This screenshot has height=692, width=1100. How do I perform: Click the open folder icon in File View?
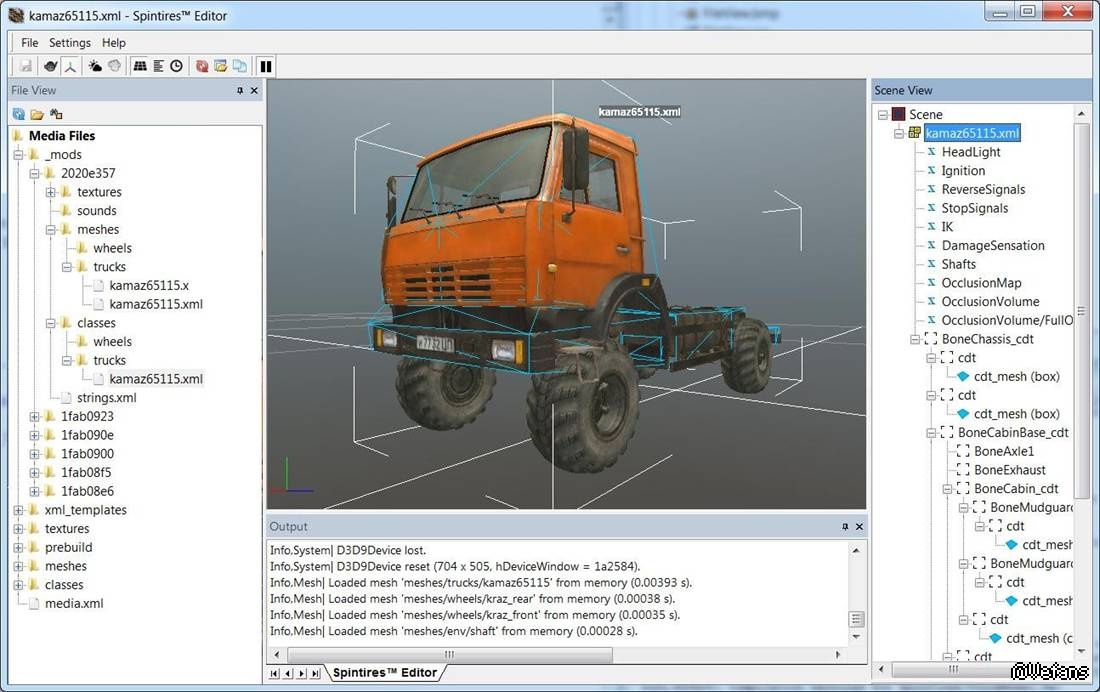37,114
